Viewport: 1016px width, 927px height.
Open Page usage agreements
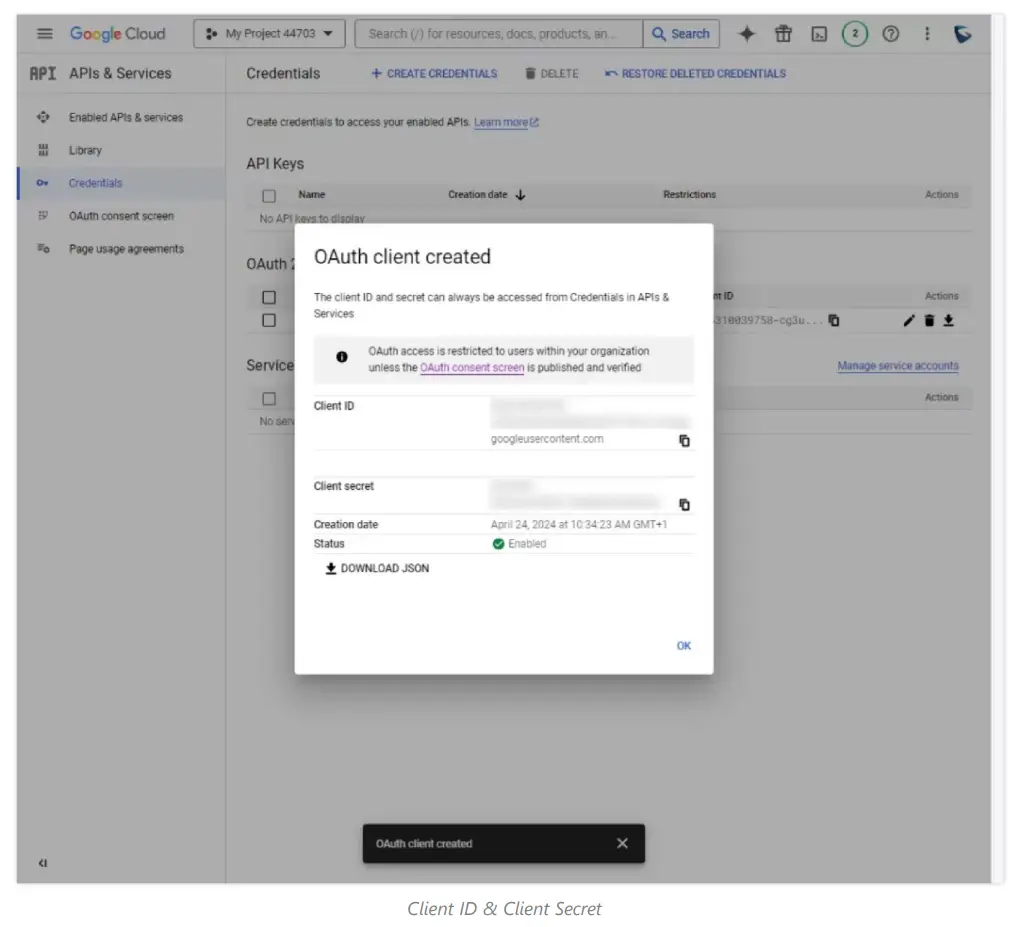click(x=126, y=249)
